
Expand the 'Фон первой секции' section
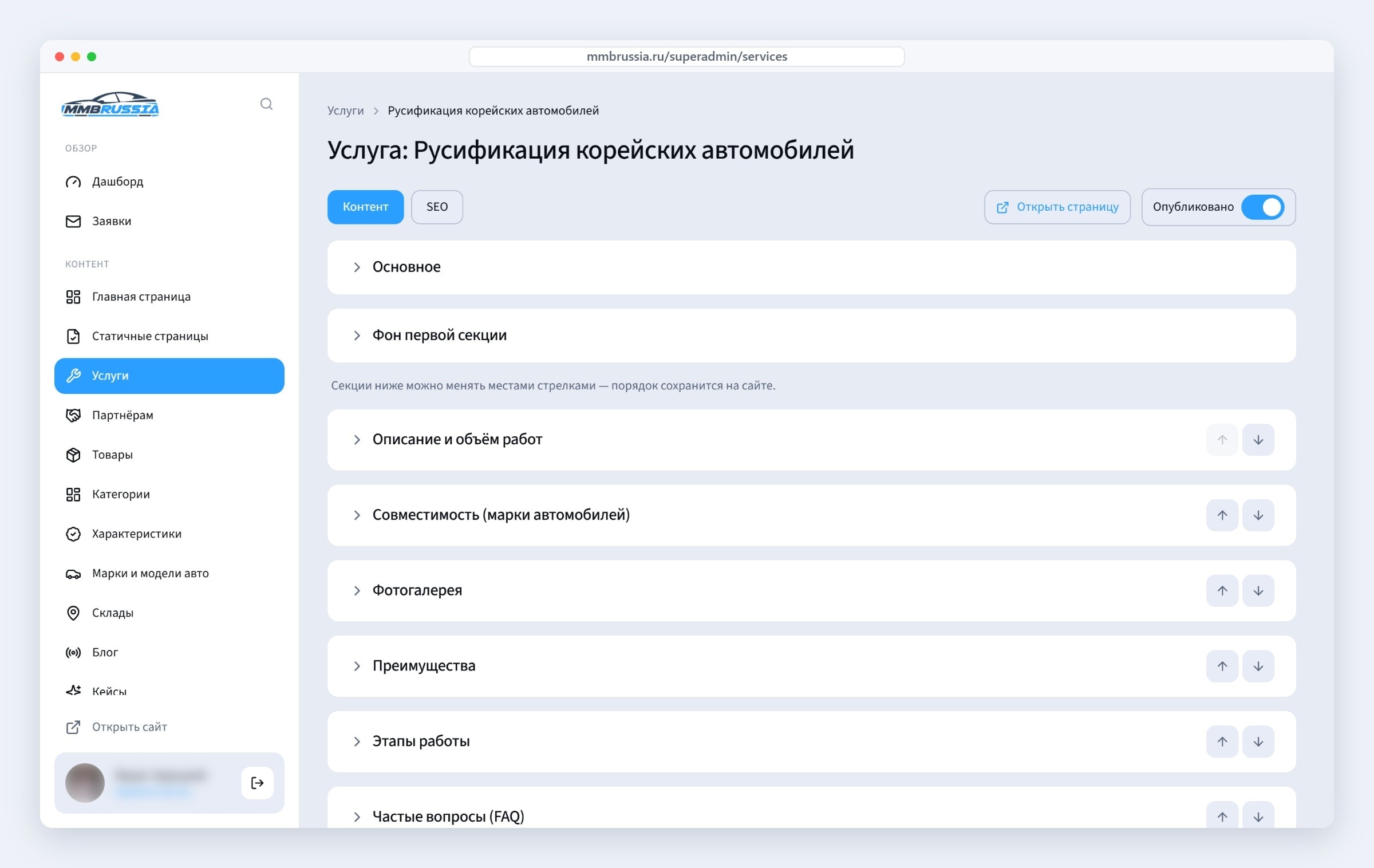(x=811, y=336)
